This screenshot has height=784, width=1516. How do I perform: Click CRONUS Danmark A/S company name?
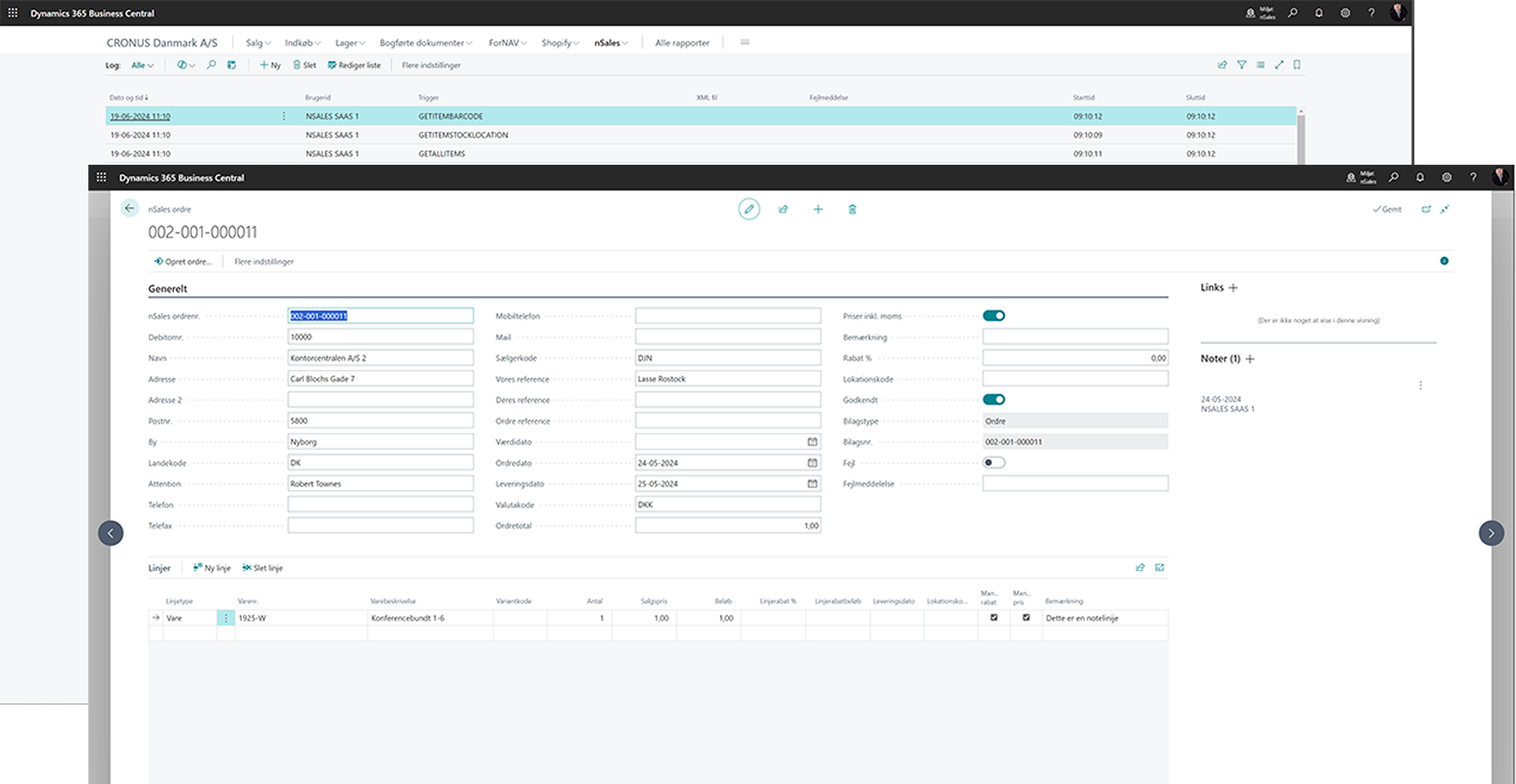(162, 43)
